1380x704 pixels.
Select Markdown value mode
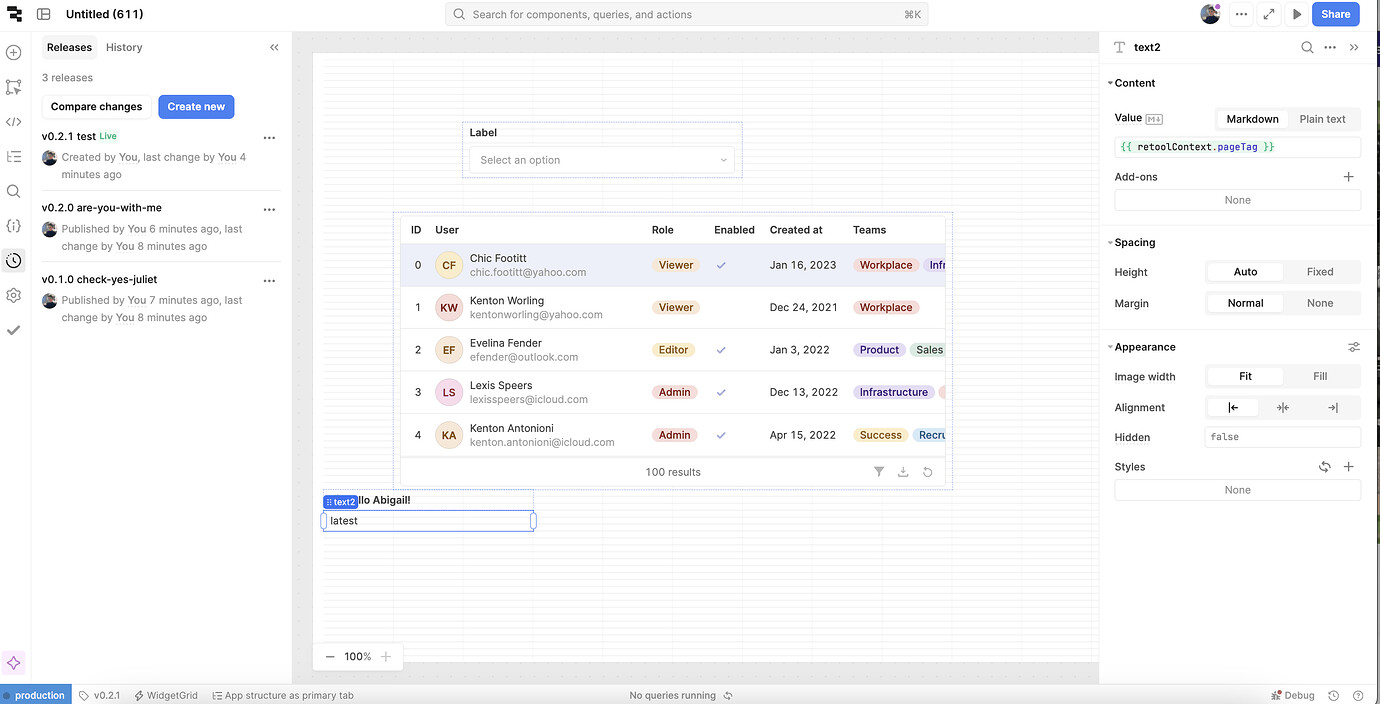[x=1252, y=119]
